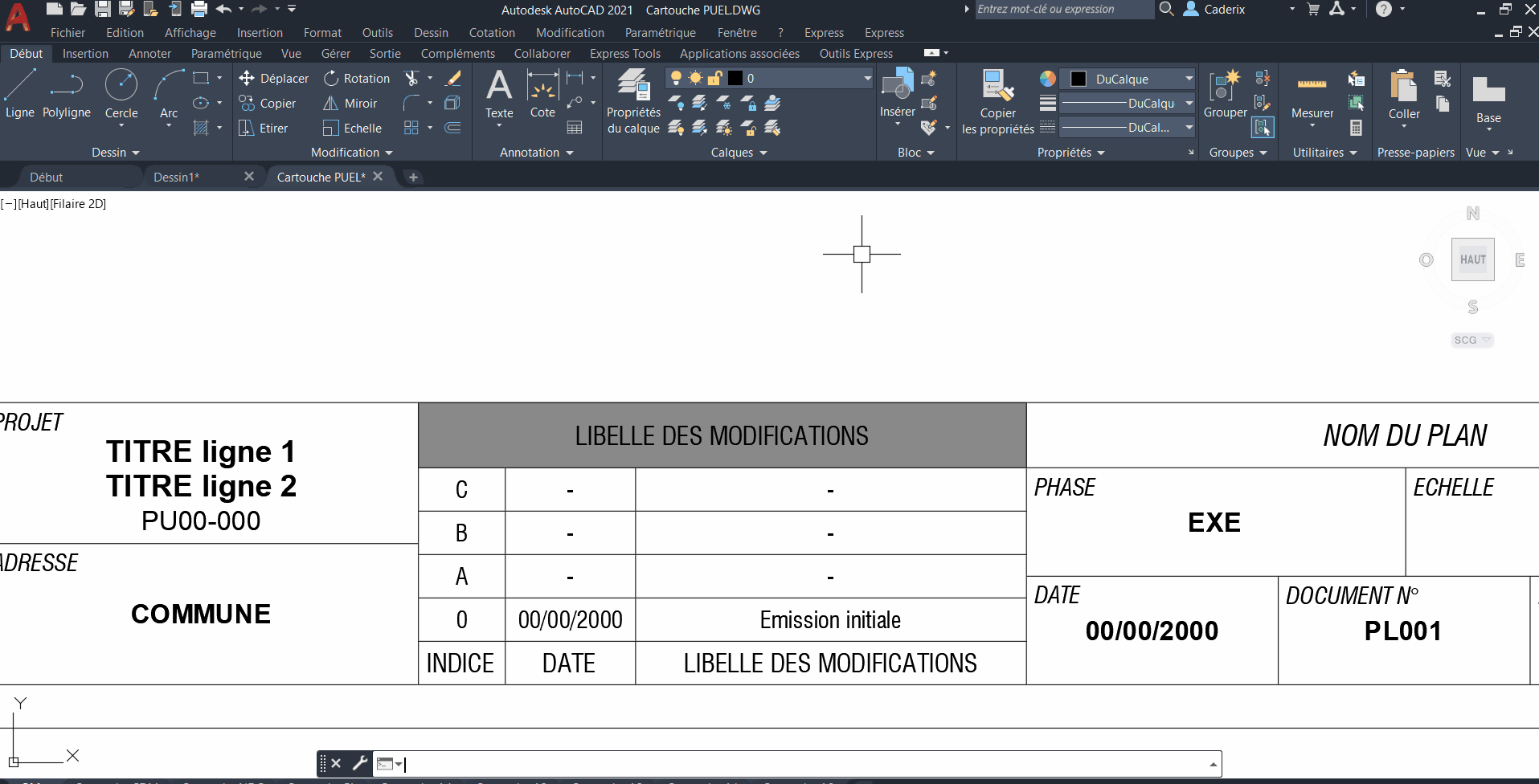Toggle the layer lock padlock icon

pyautogui.click(x=714, y=78)
